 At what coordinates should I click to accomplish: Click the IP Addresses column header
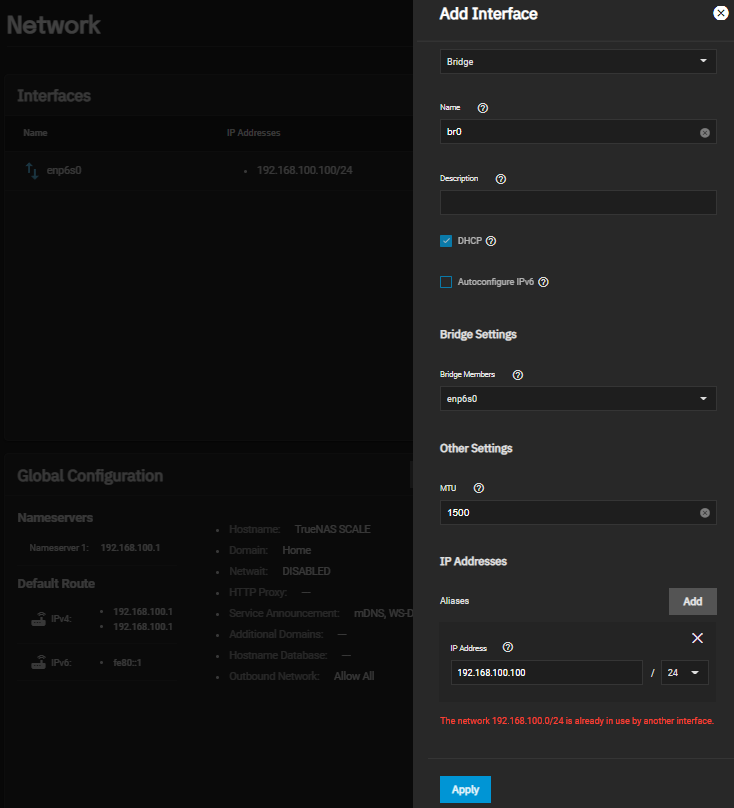point(254,133)
